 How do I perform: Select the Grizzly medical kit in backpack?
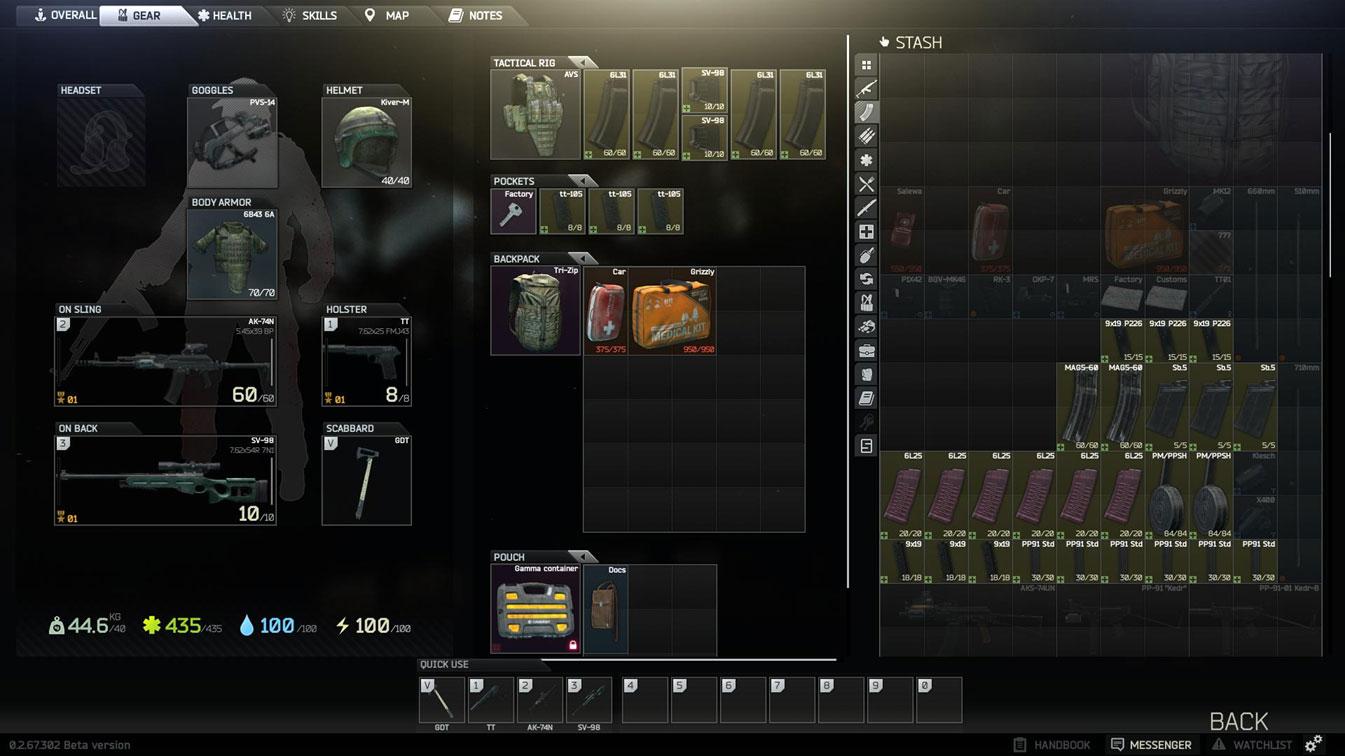[x=673, y=312]
